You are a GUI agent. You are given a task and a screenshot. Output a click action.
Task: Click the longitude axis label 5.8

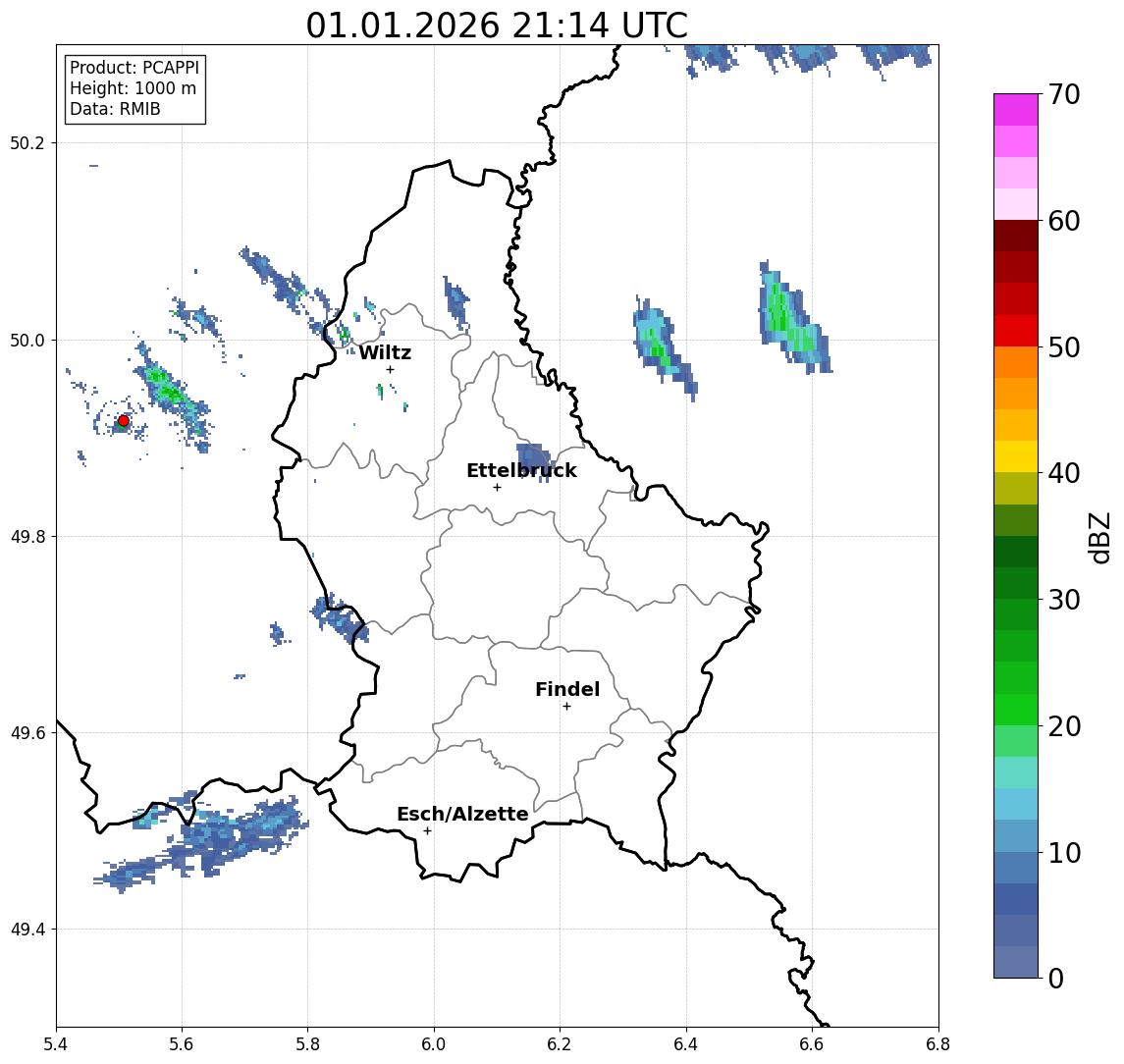coord(308,1044)
